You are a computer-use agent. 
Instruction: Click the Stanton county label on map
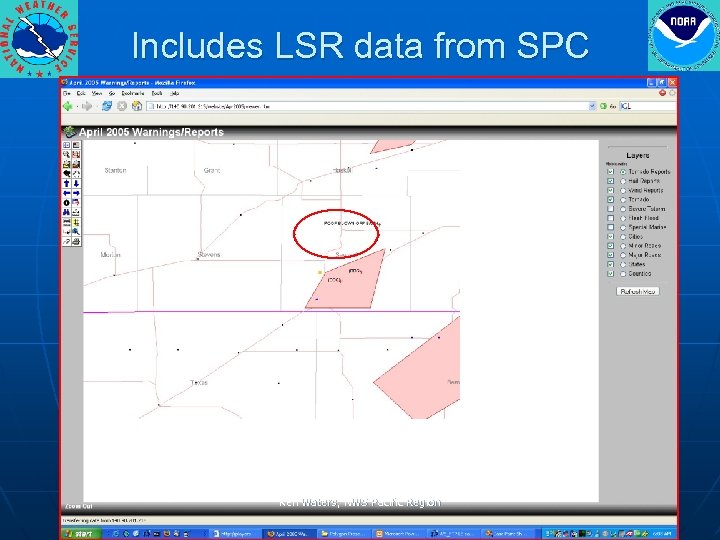pos(115,170)
